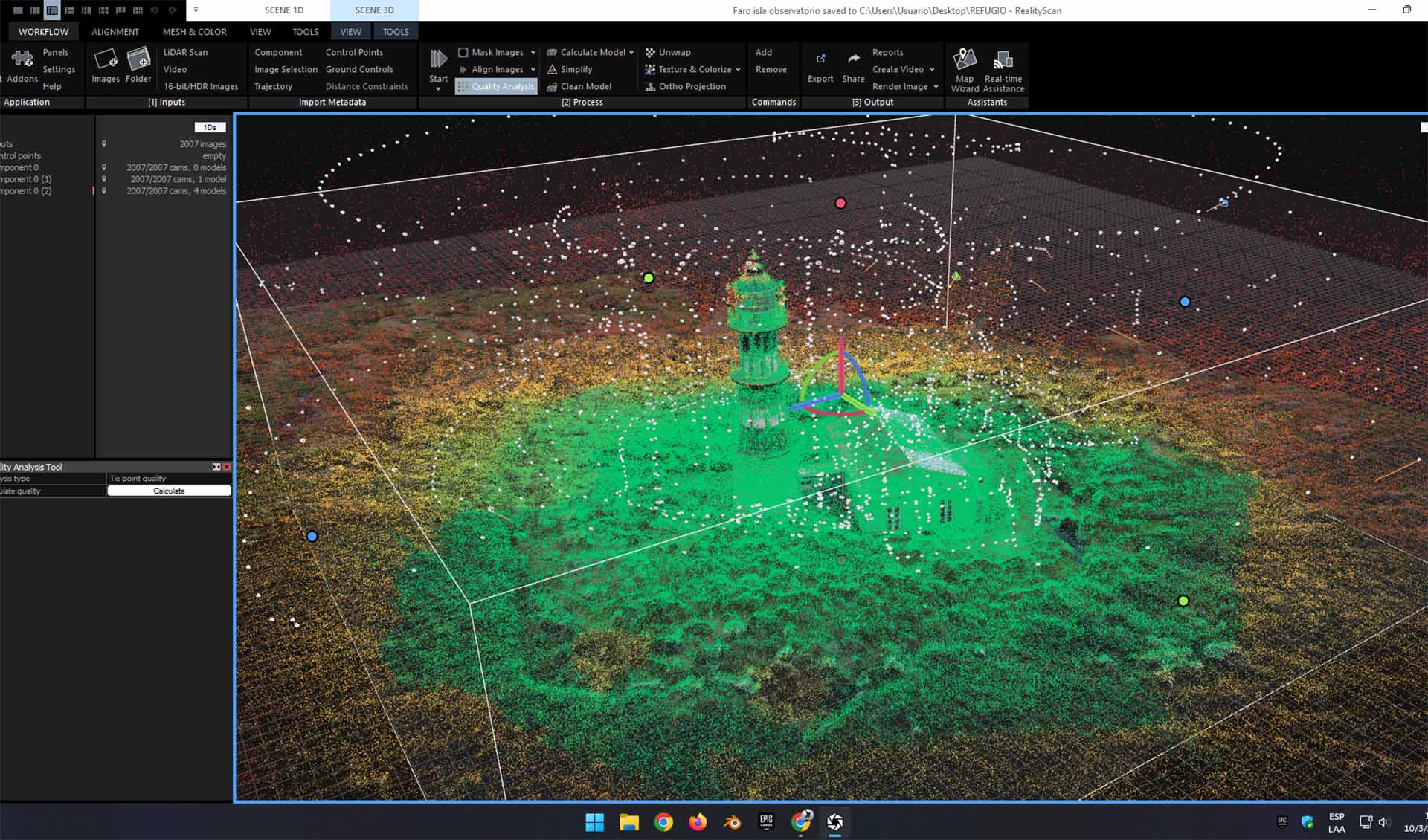Screen dimensions: 1428x840
Task: Open the MESH & COLOR tab
Action: click(194, 32)
